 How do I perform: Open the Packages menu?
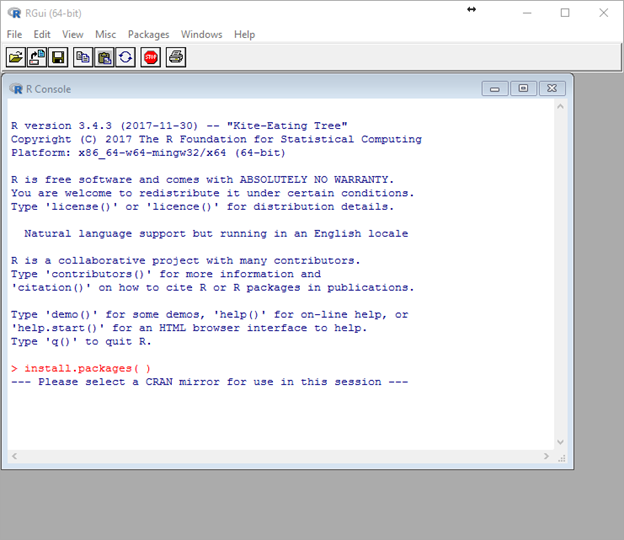(x=148, y=34)
